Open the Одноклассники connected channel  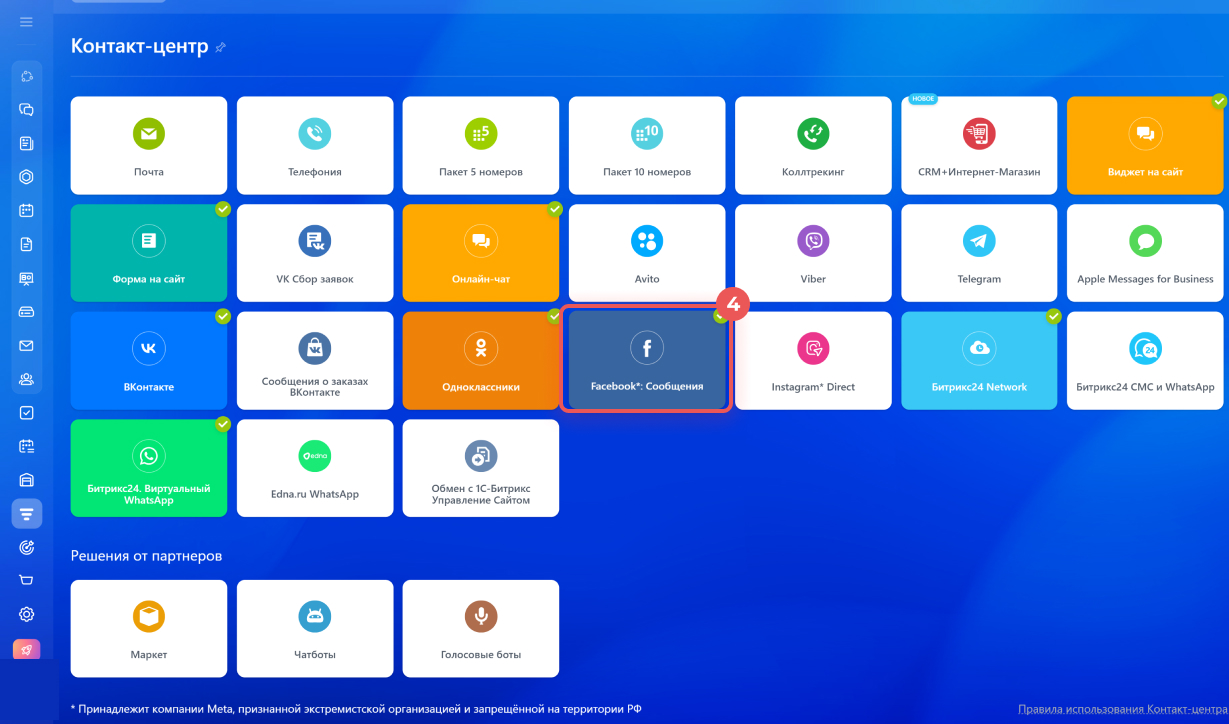click(480, 360)
